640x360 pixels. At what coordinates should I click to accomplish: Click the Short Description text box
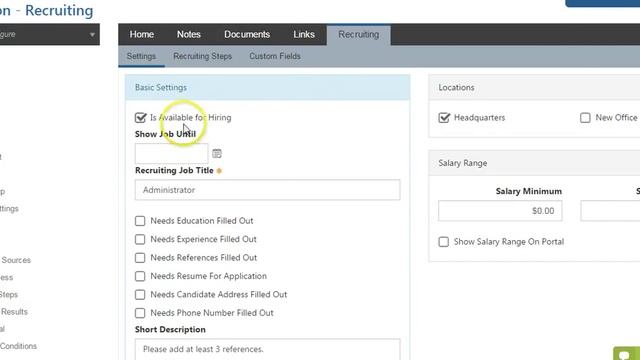pyautogui.click(x=267, y=349)
